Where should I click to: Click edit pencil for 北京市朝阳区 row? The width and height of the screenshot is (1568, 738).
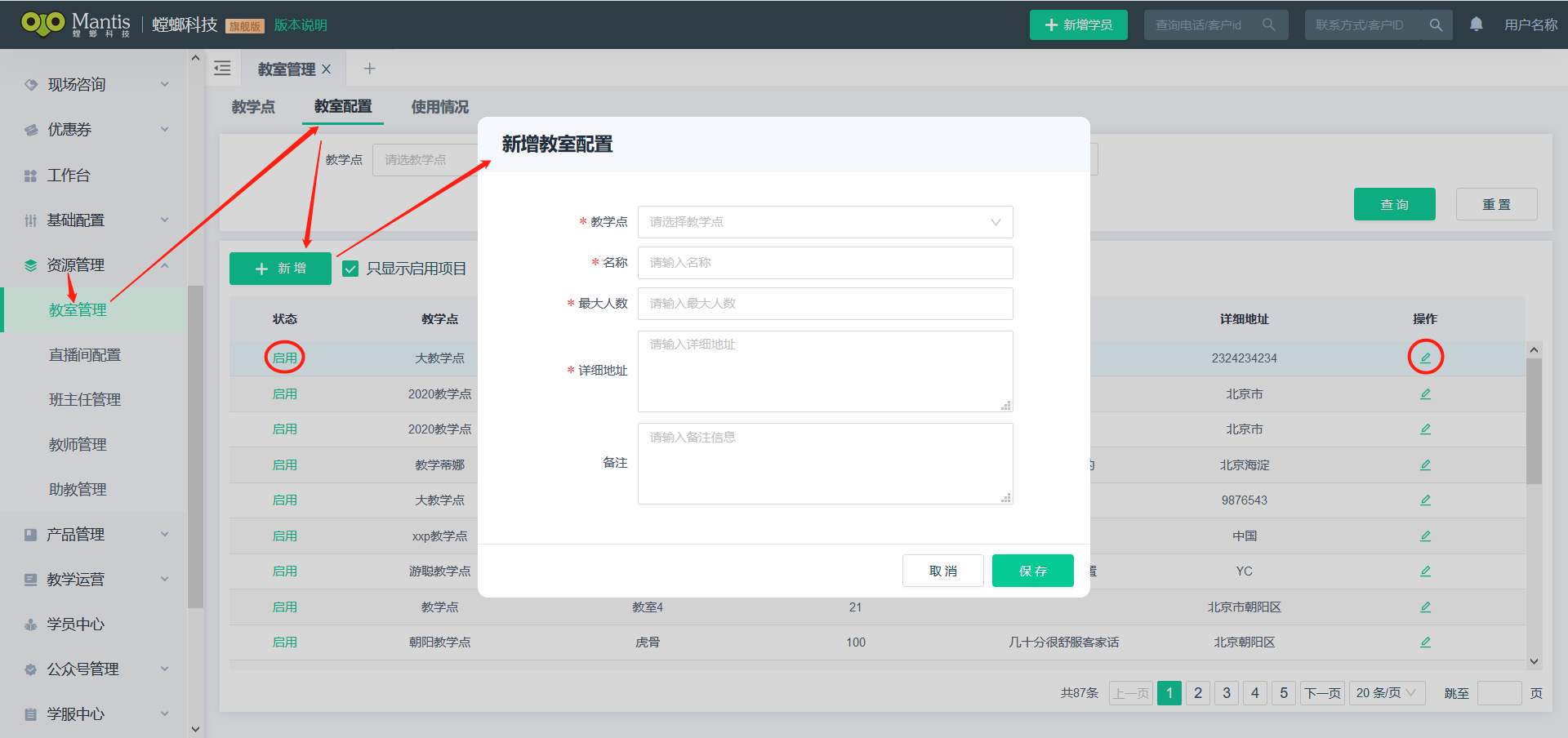[1425, 607]
